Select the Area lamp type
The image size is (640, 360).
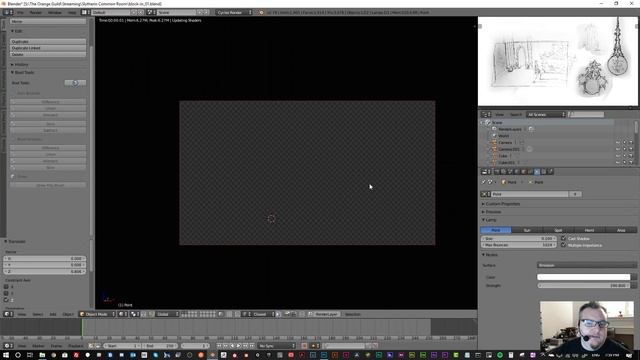pyautogui.click(x=621, y=230)
